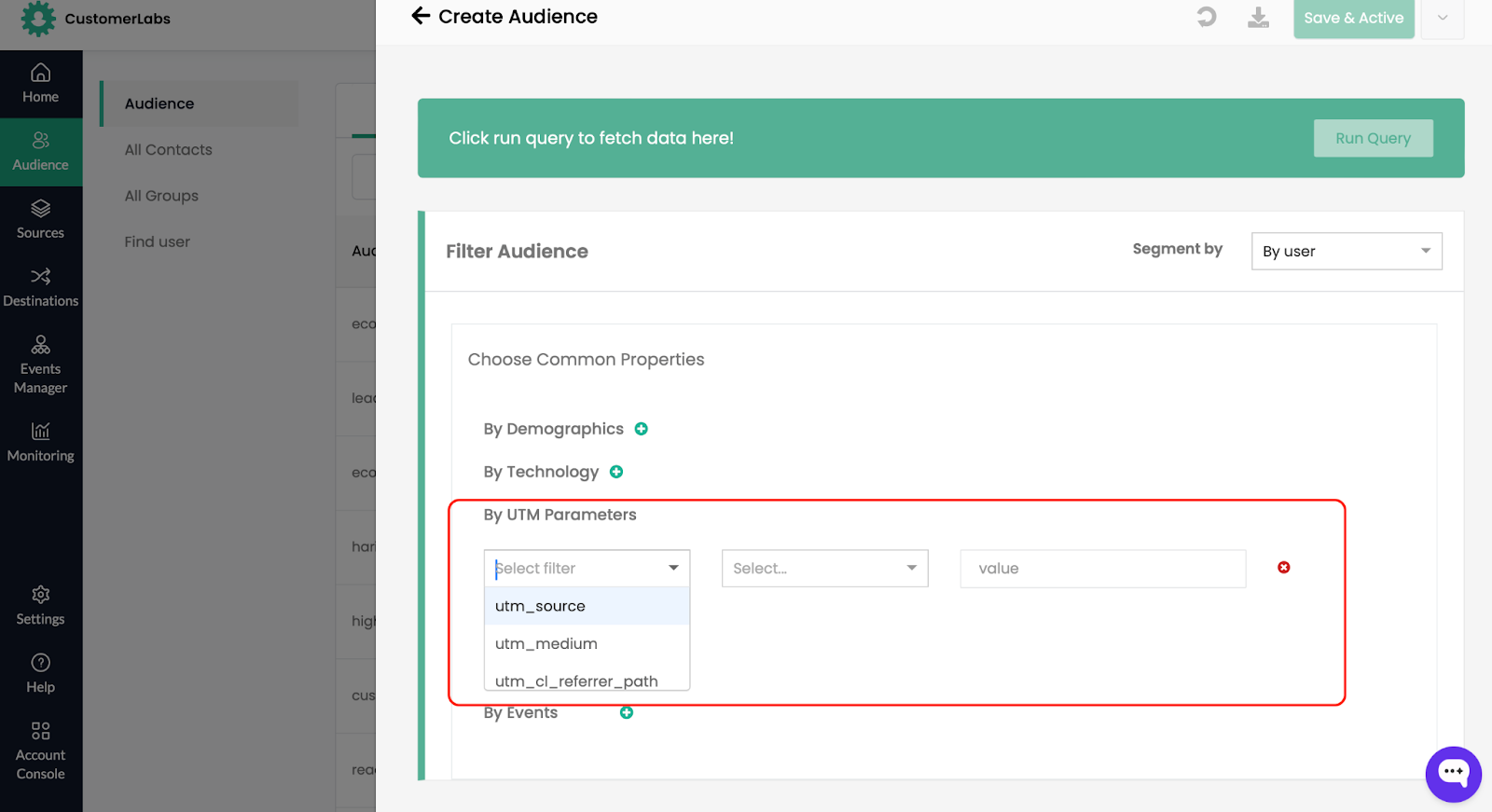This screenshot has width=1492, height=812.
Task: Click the back arrow beside Create Audience
Action: click(421, 16)
